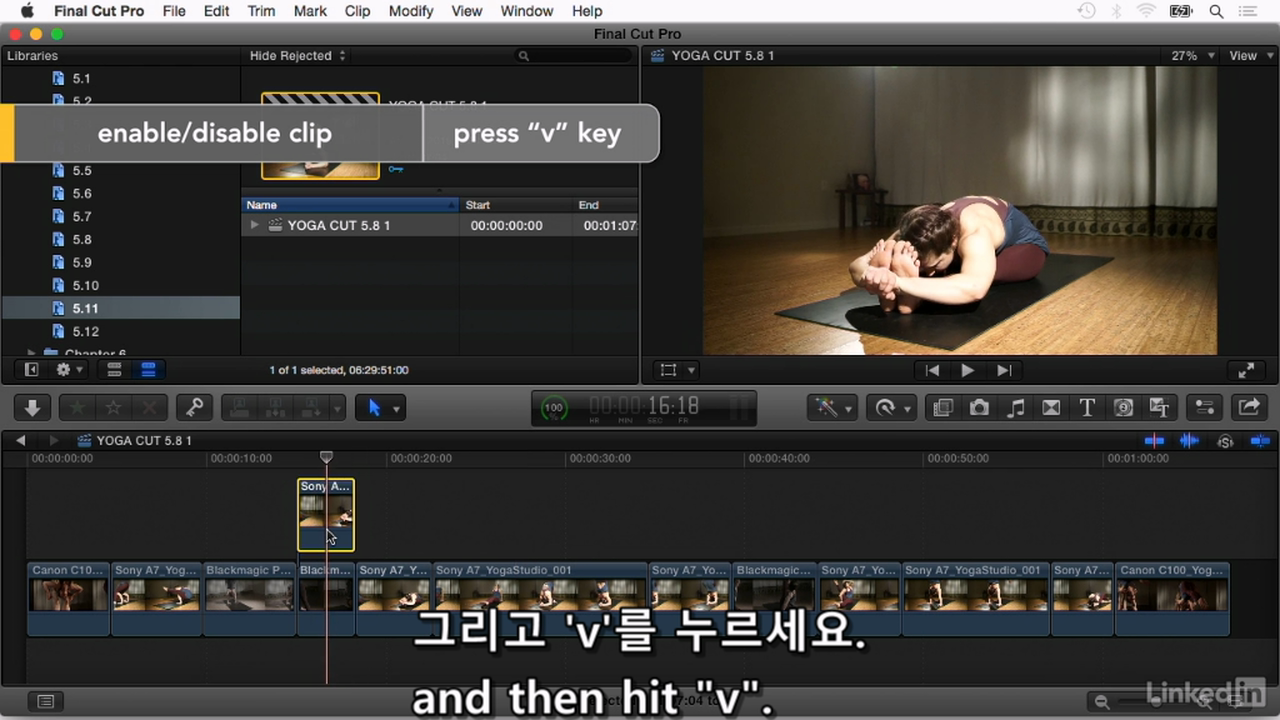Click the Append clip to storyline button
The width and height of the screenshot is (1280, 720).
[311, 408]
